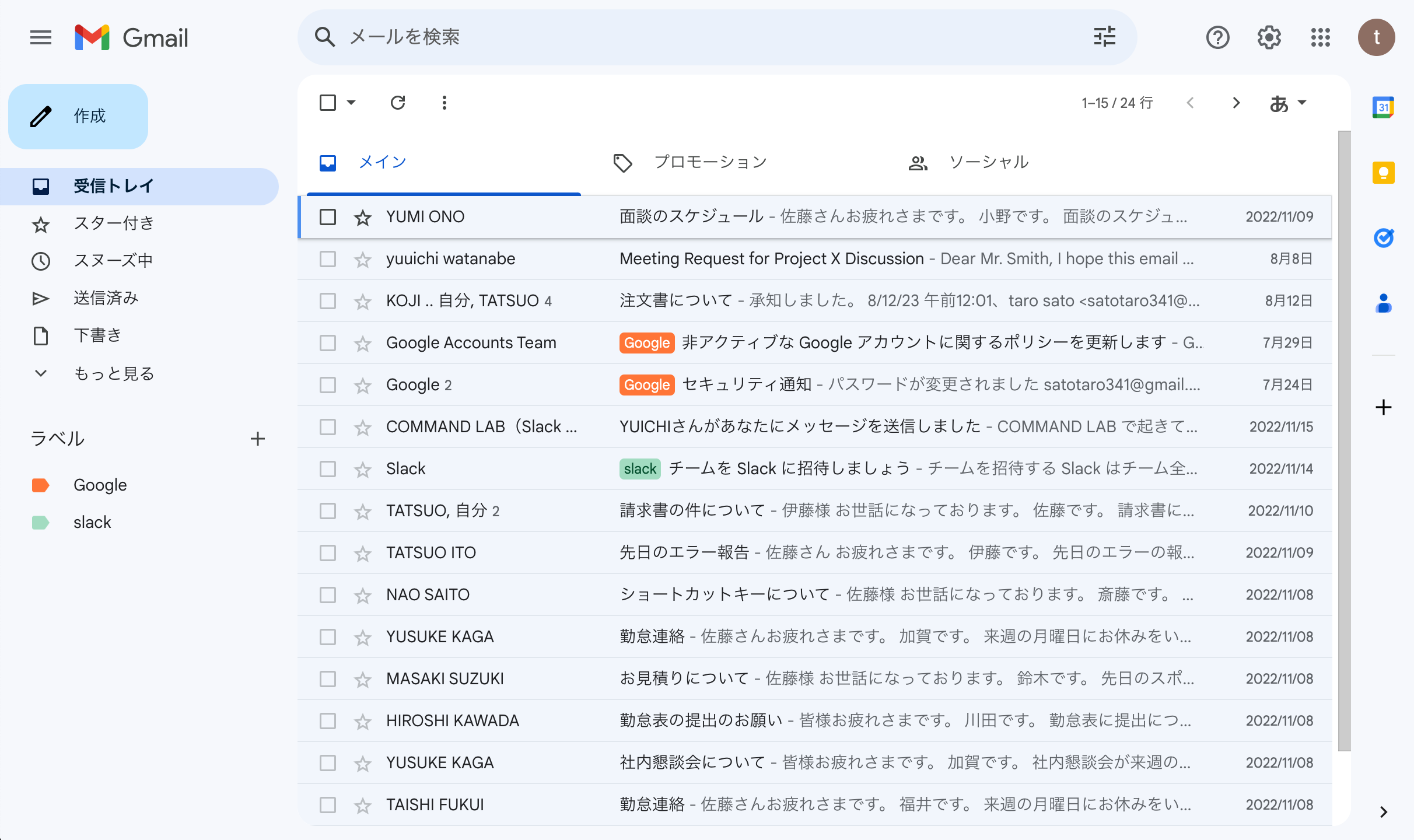The height and width of the screenshot is (840, 1414).
Task: Open the account avatar t
Action: coord(1376,37)
